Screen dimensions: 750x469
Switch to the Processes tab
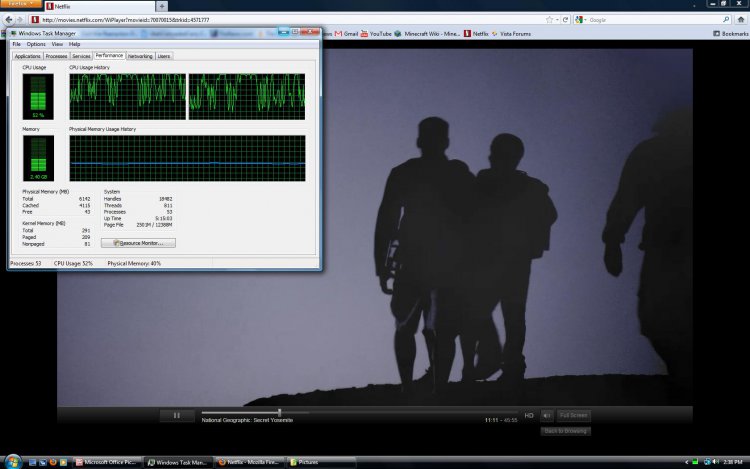coord(56,56)
